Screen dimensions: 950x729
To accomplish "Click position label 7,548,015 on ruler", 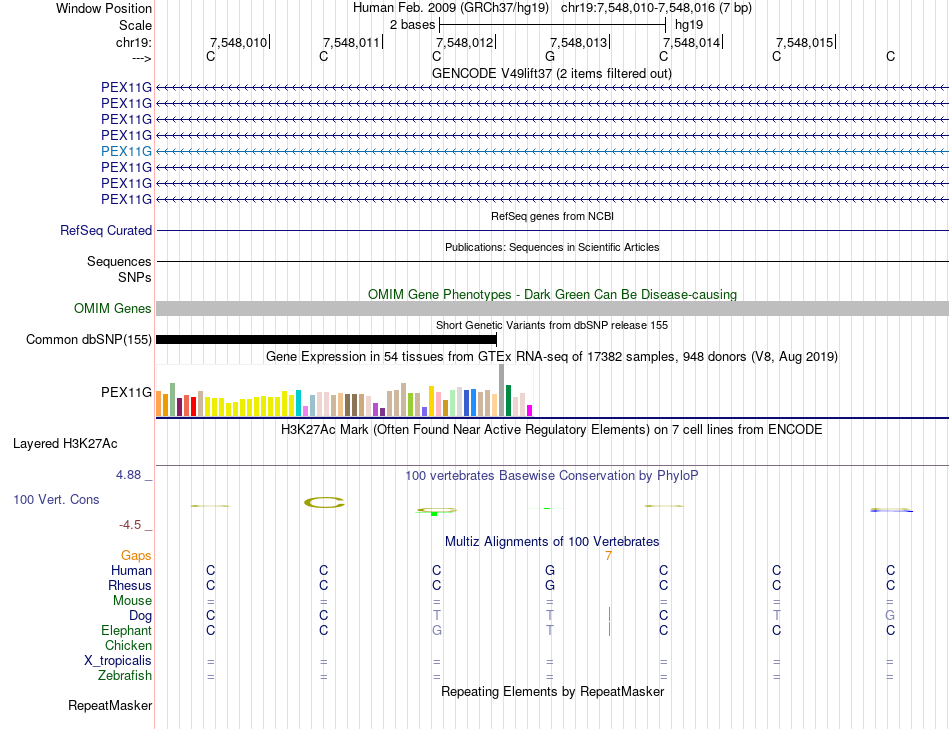I will 805,42.
